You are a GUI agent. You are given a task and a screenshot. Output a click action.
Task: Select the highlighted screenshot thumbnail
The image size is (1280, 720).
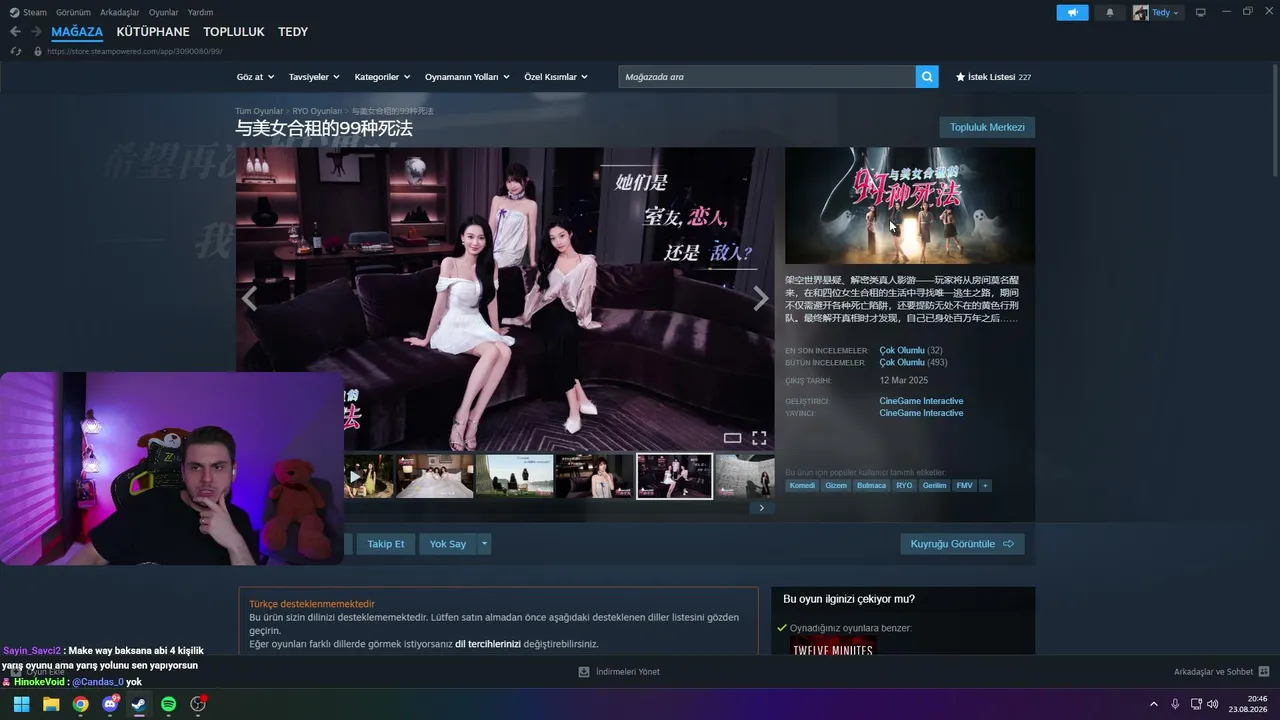tap(674, 476)
